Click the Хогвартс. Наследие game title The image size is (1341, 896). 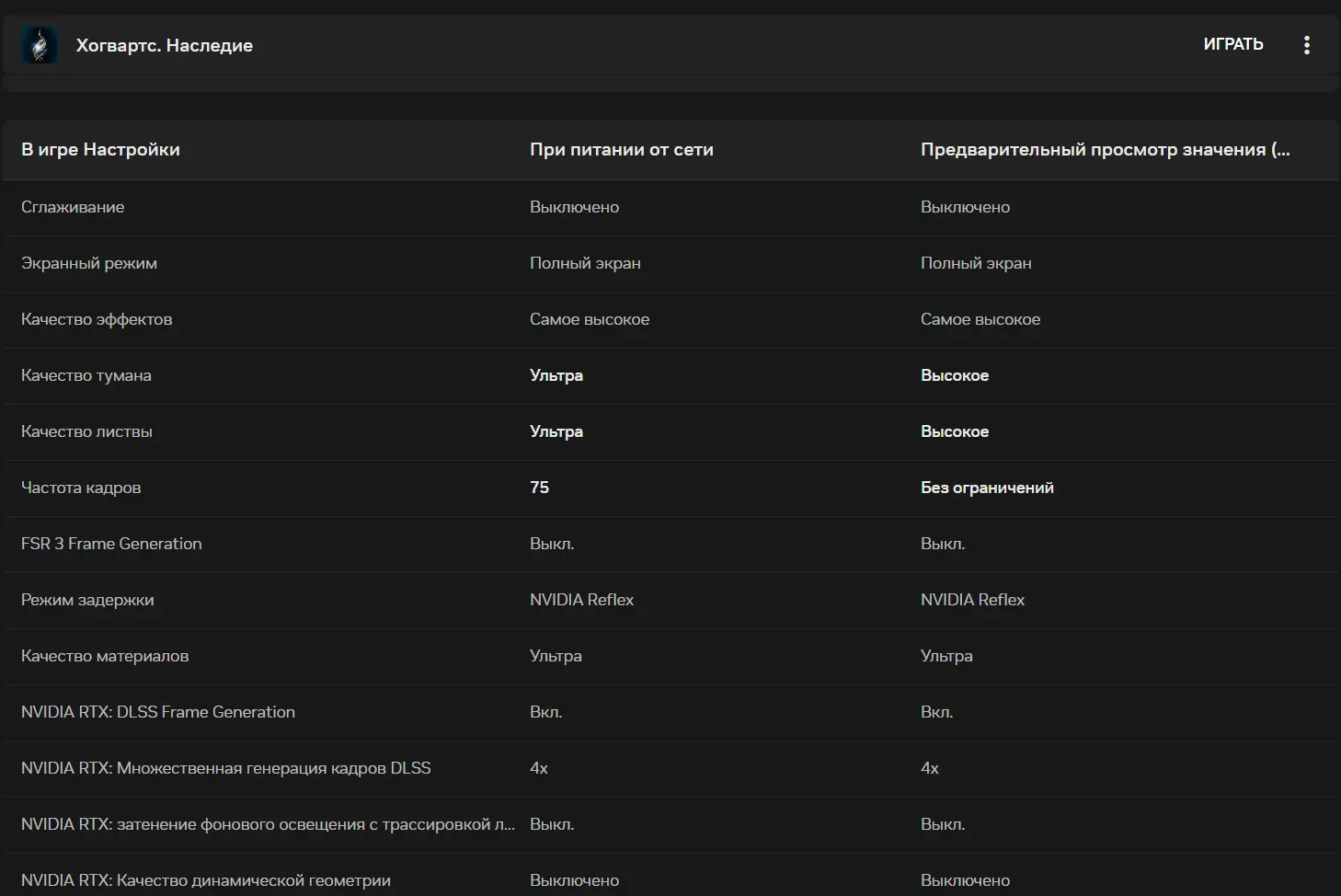click(x=164, y=45)
